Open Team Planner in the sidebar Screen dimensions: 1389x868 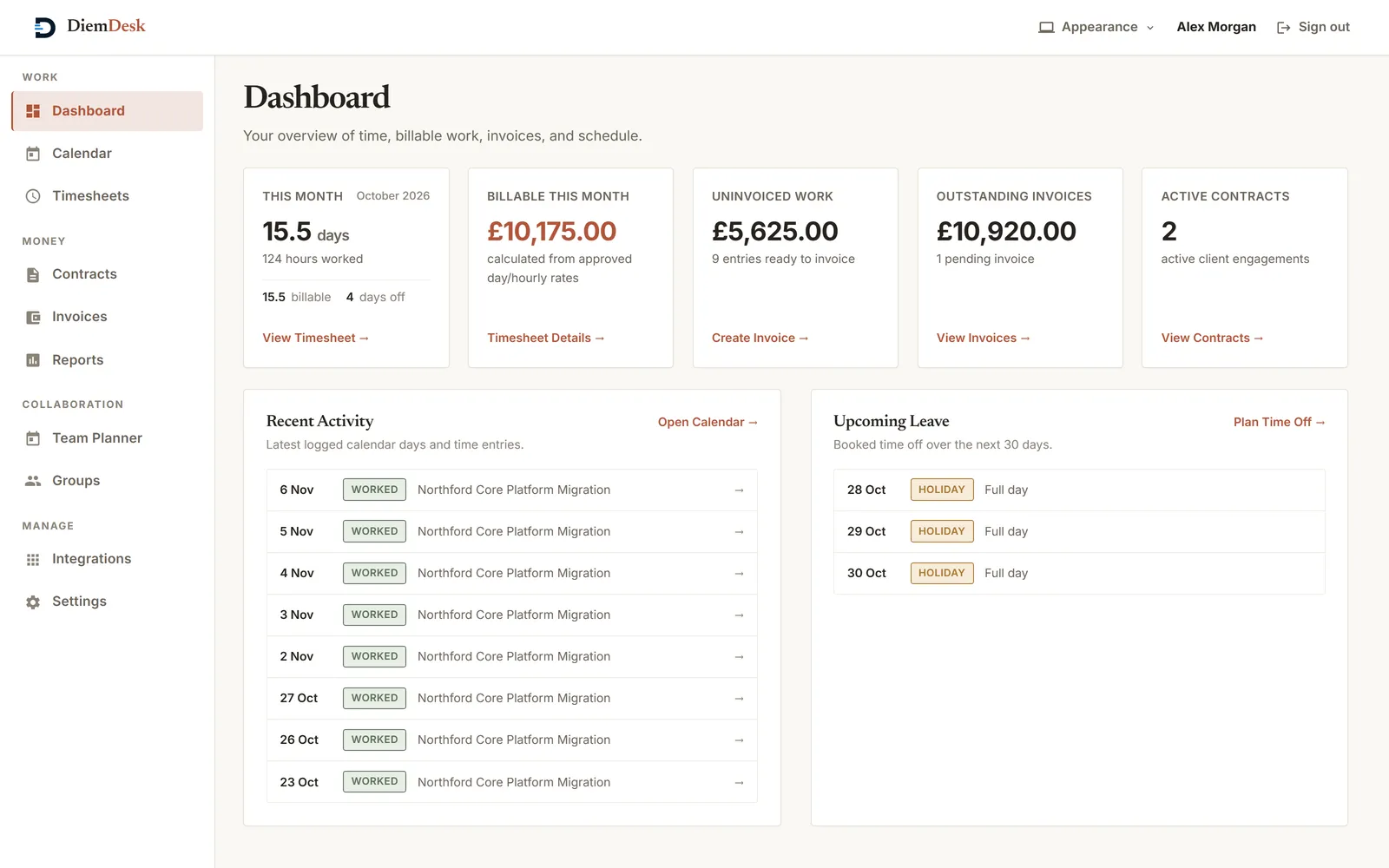[x=108, y=438]
